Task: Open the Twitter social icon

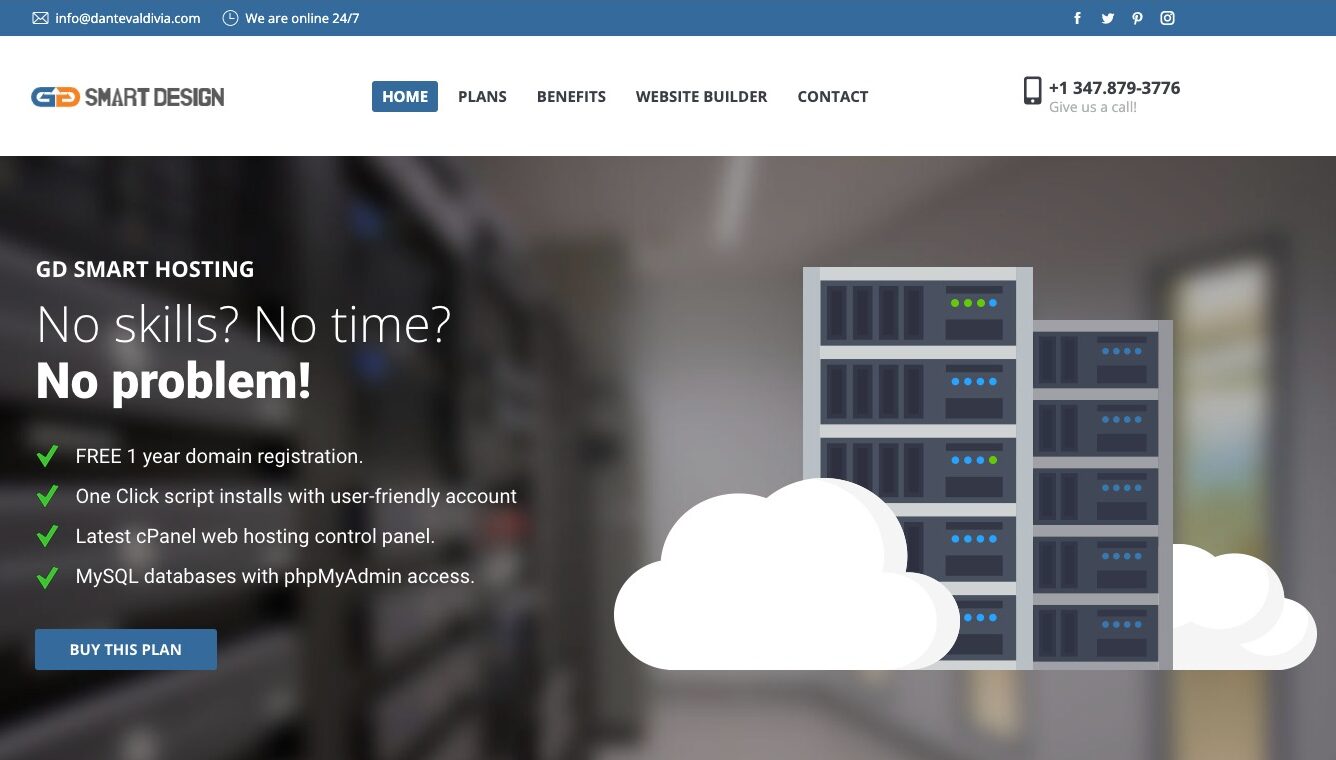Action: coord(1107,18)
